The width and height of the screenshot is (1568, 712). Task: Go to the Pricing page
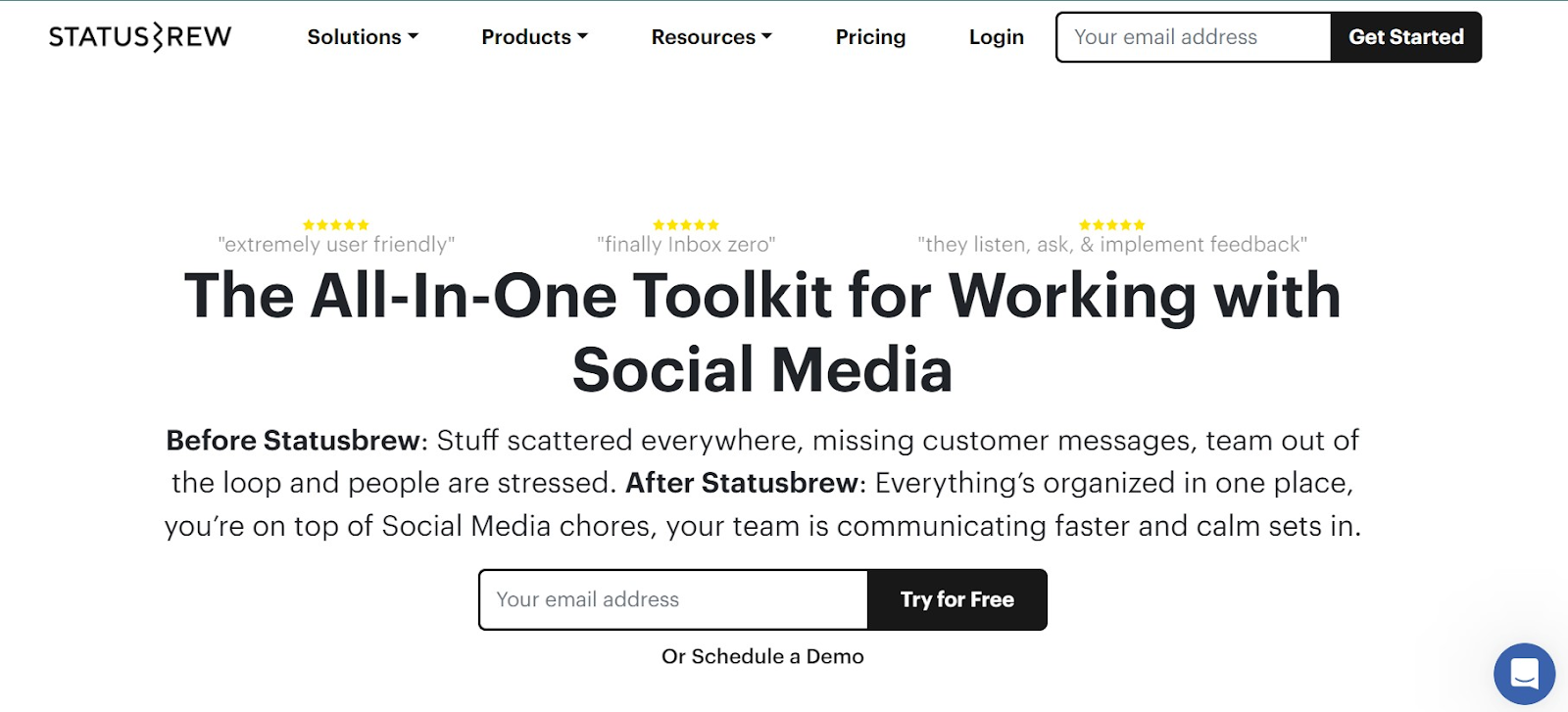[870, 37]
